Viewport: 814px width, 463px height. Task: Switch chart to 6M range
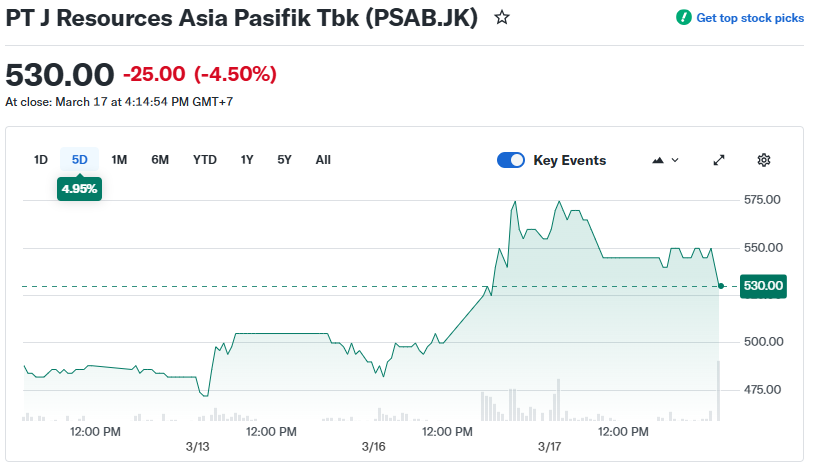coord(160,160)
